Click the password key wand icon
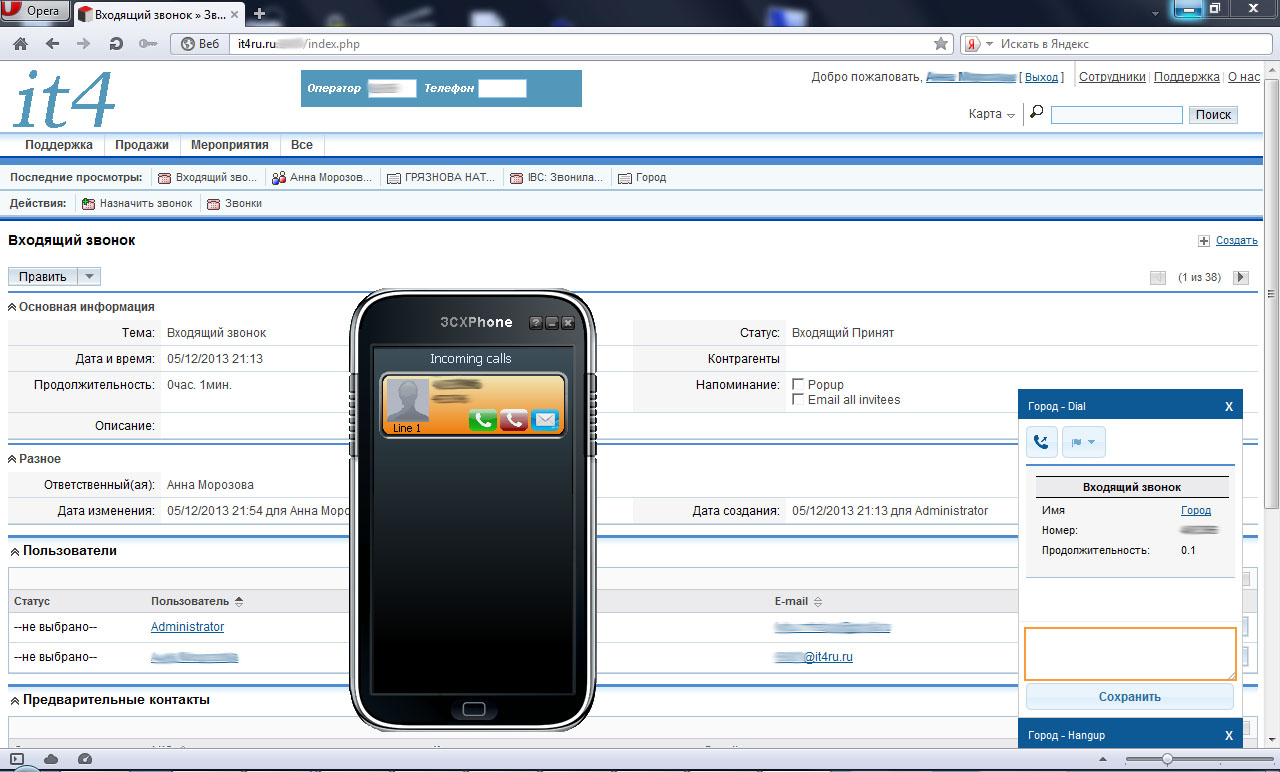This screenshot has height=772, width=1280. [x=148, y=44]
